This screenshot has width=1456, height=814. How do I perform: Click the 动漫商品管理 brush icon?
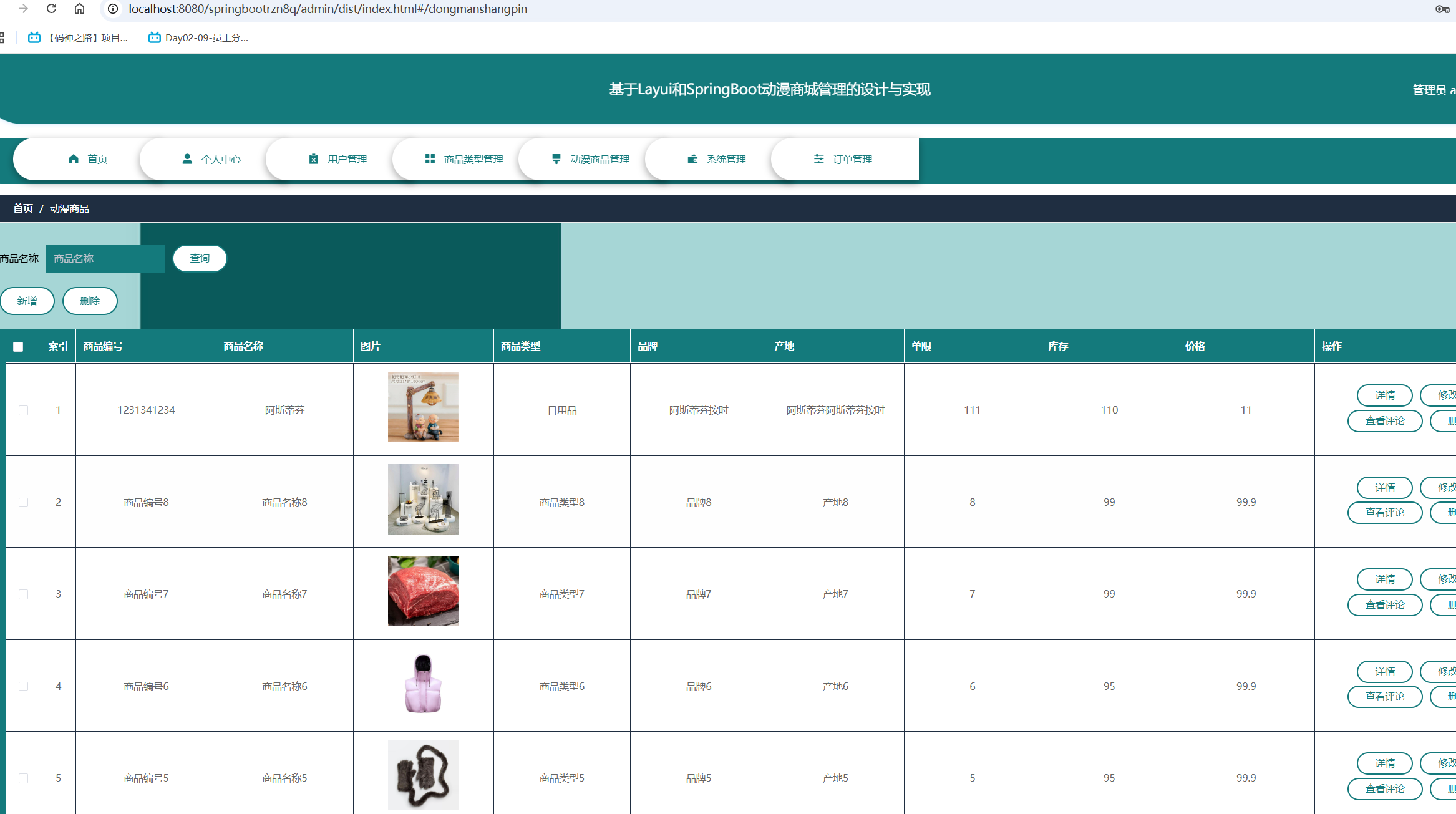click(556, 159)
